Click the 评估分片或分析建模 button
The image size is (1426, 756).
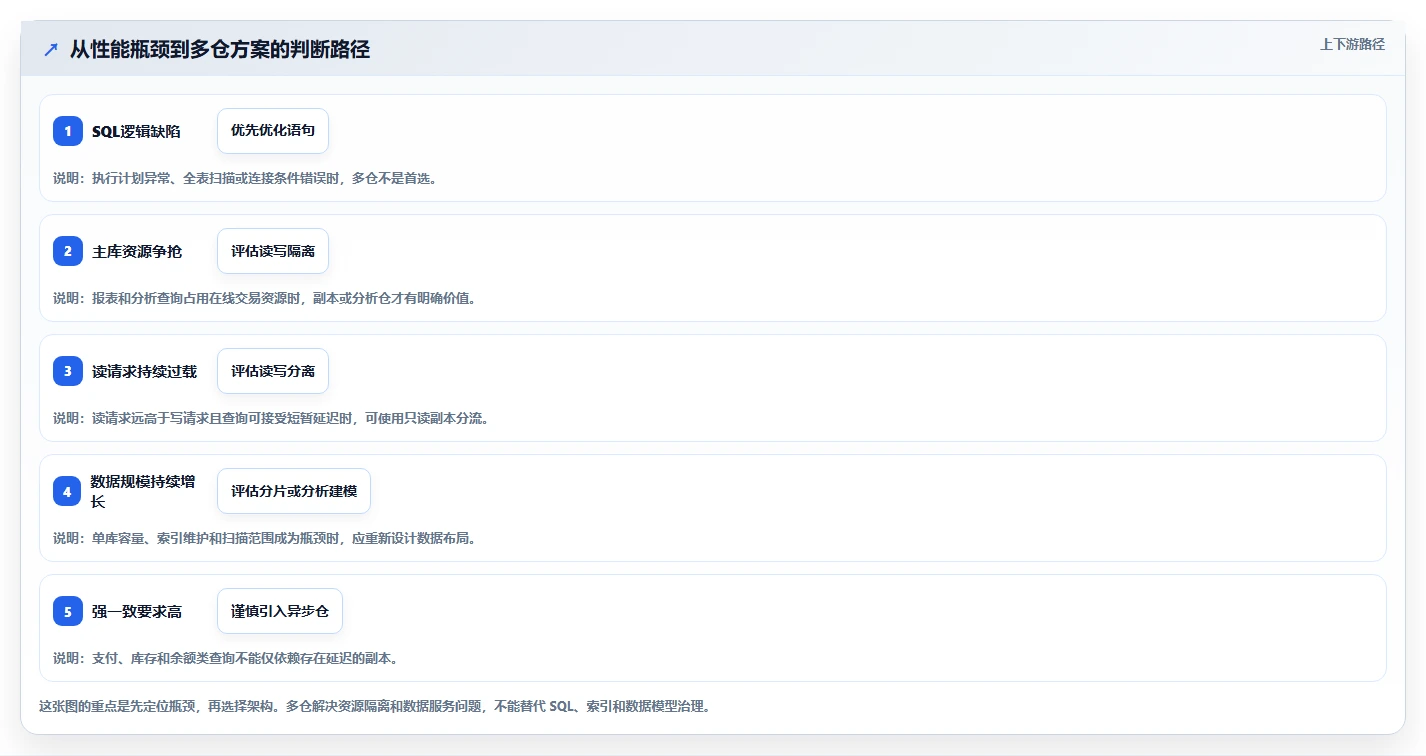pos(294,491)
